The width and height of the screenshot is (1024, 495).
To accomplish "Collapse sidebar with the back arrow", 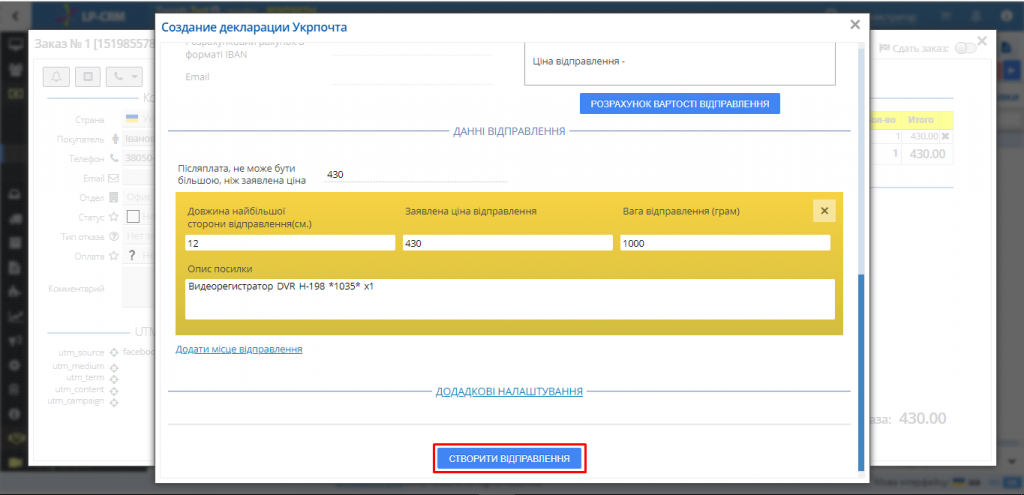I will pos(15,14).
